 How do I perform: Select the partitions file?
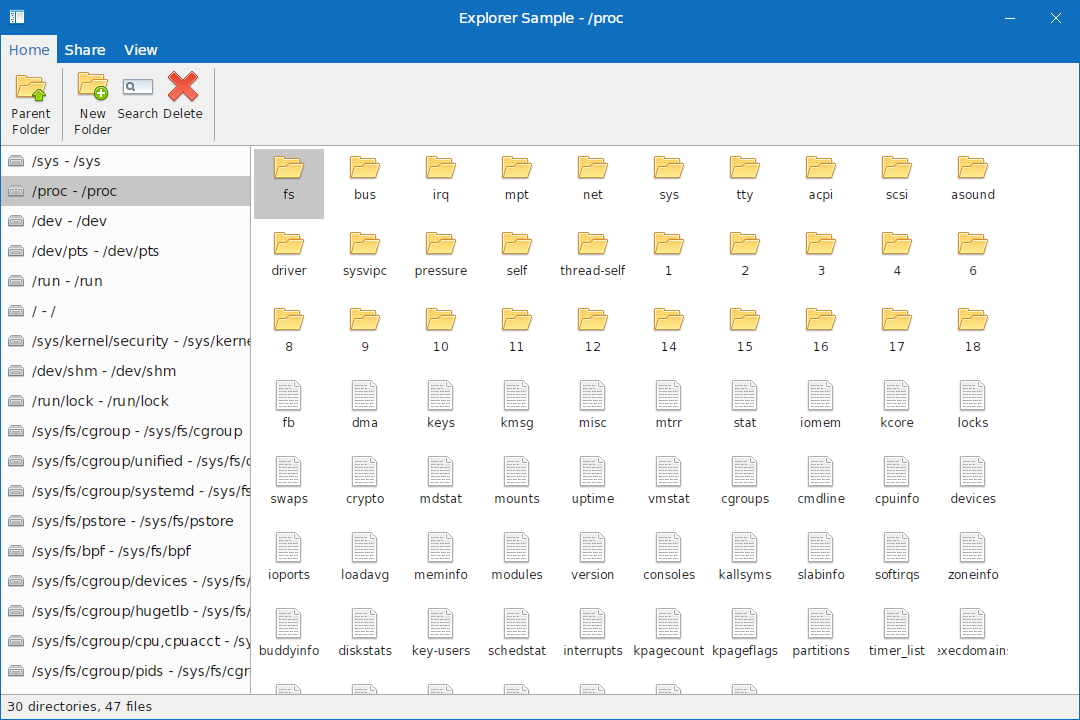point(820,638)
